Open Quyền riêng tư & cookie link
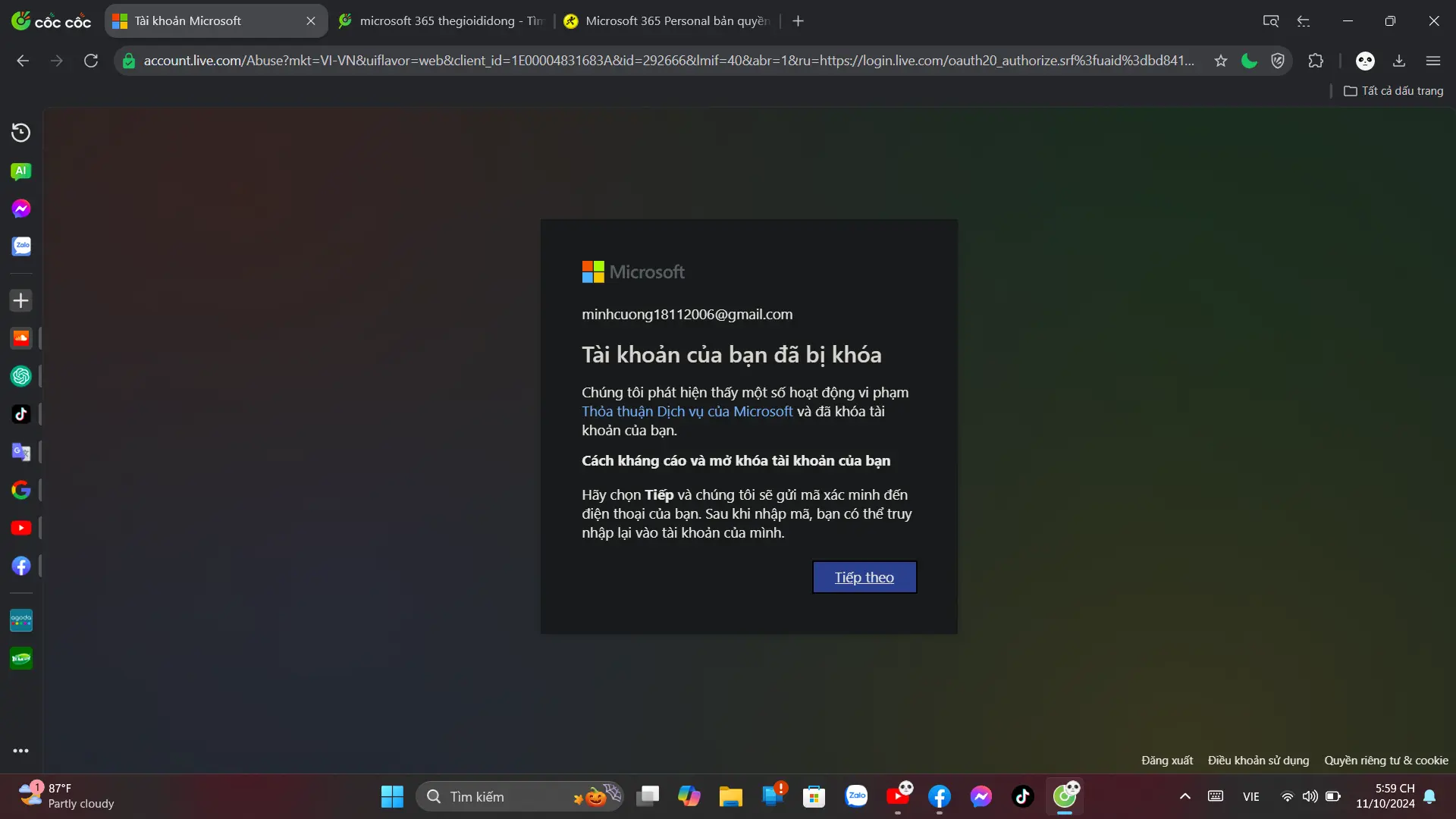The width and height of the screenshot is (1456, 819). 1386,761
